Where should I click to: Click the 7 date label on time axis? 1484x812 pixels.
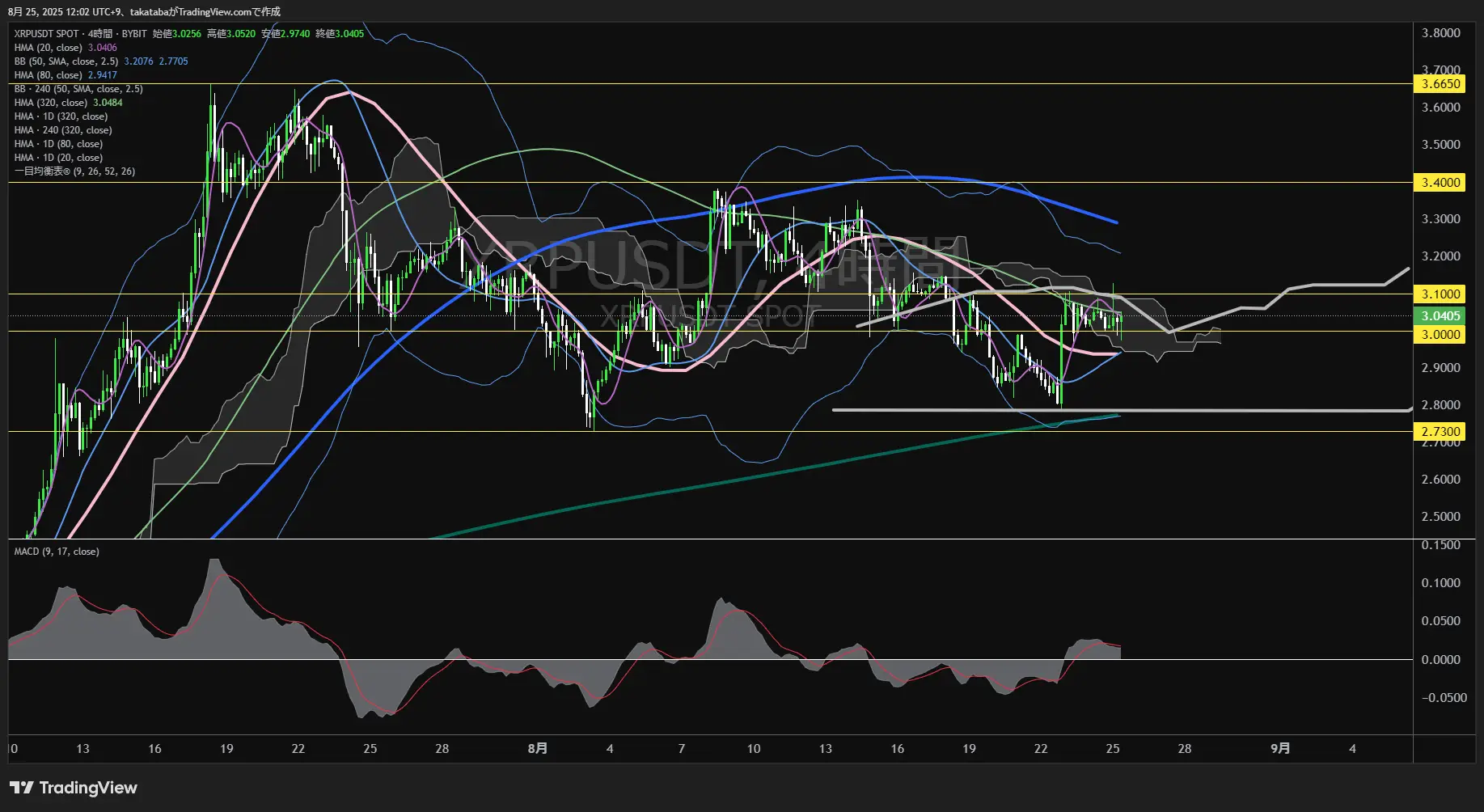(682, 749)
